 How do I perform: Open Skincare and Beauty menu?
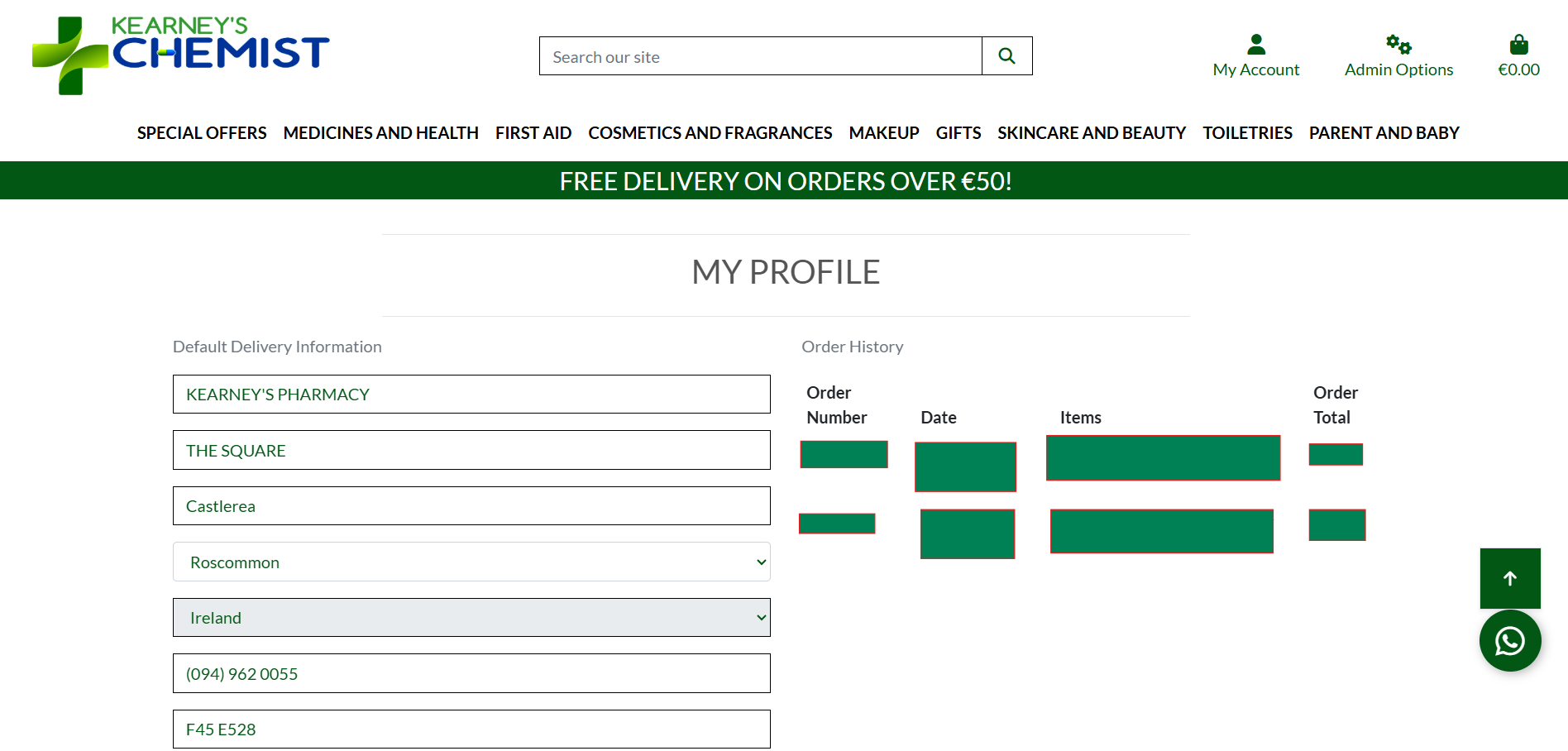tap(1091, 133)
